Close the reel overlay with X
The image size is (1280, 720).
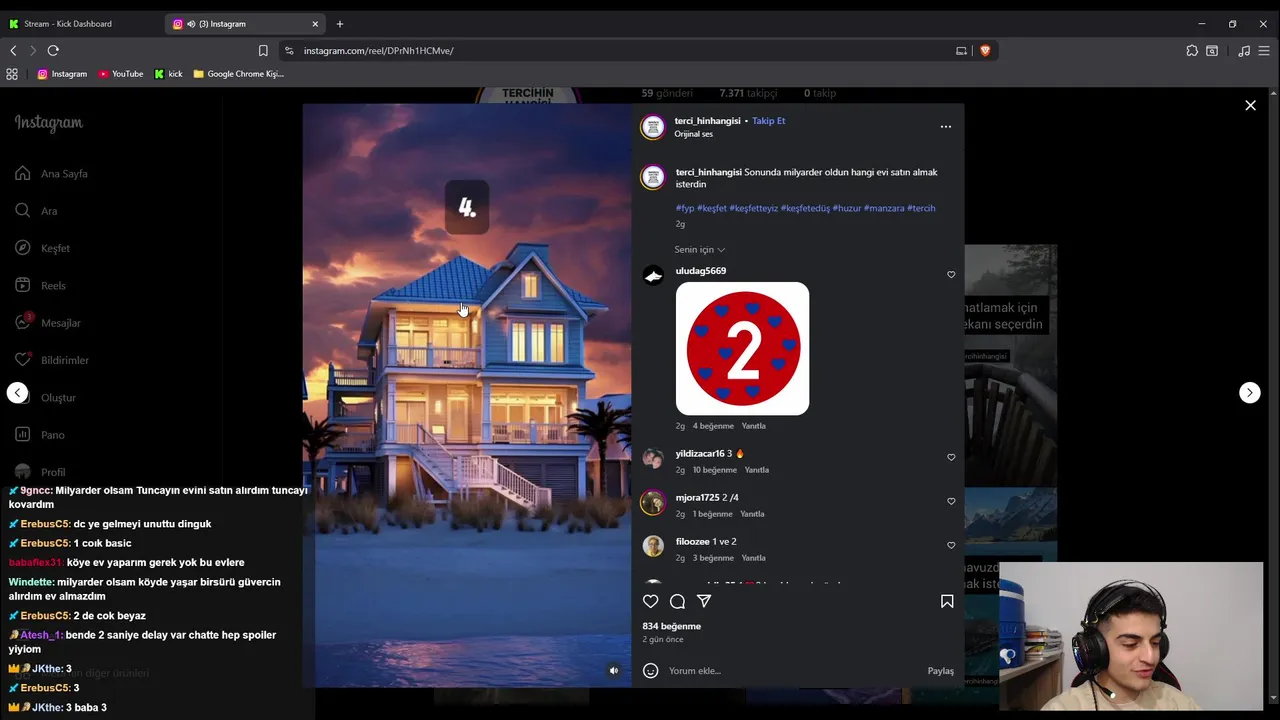click(x=1250, y=105)
